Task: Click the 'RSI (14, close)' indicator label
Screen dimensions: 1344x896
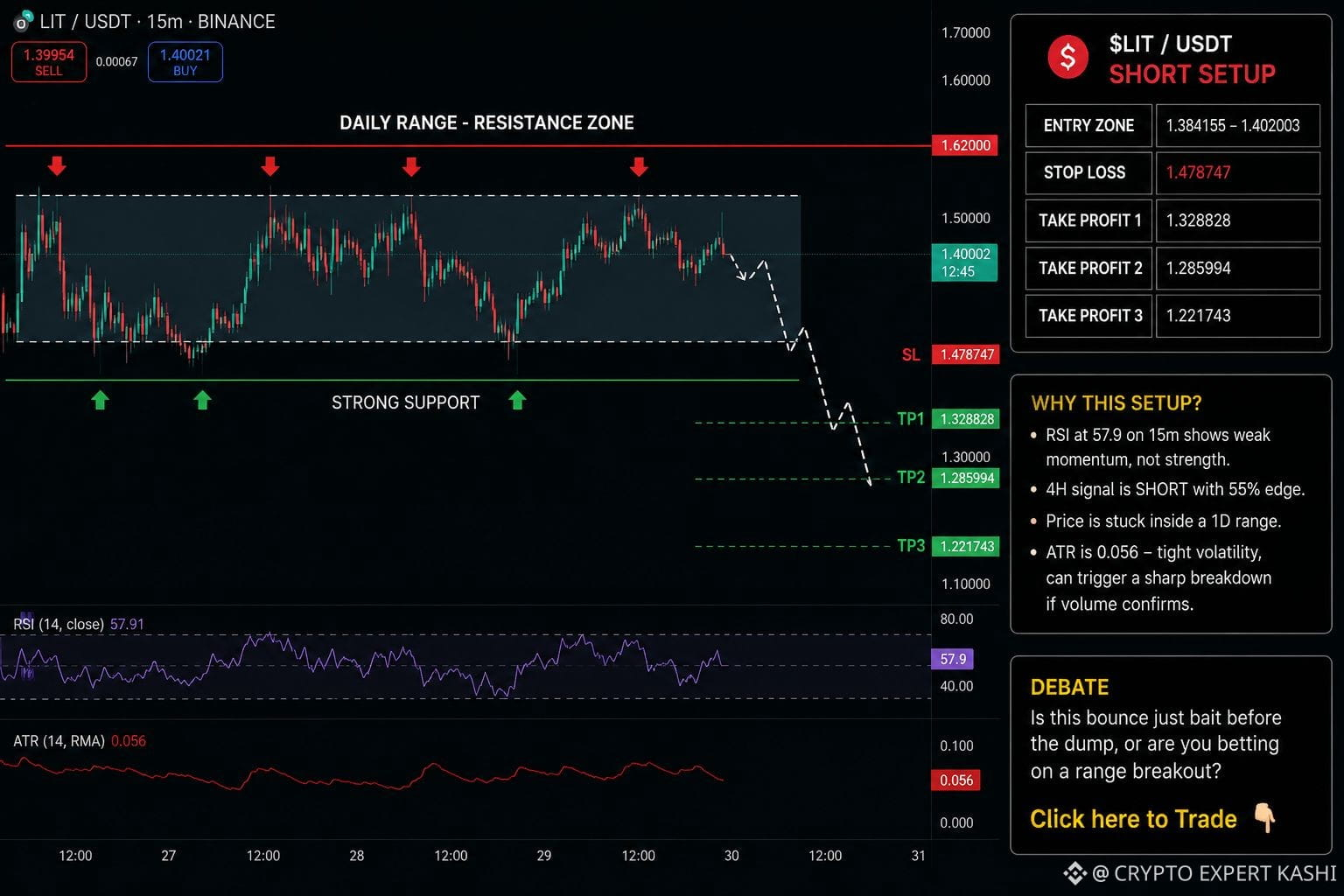Action: [59, 624]
